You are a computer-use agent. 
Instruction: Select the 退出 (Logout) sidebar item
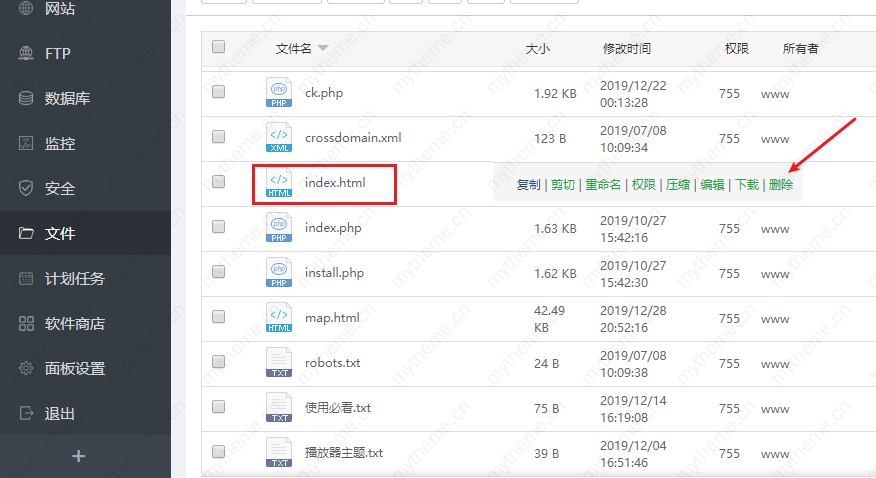(60, 414)
